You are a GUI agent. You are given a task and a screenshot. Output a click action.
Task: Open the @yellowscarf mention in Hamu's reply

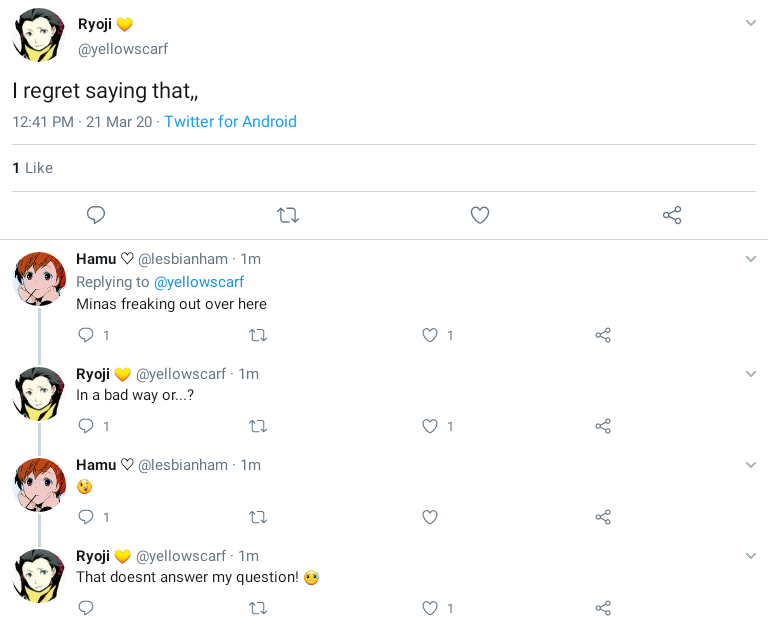point(198,282)
